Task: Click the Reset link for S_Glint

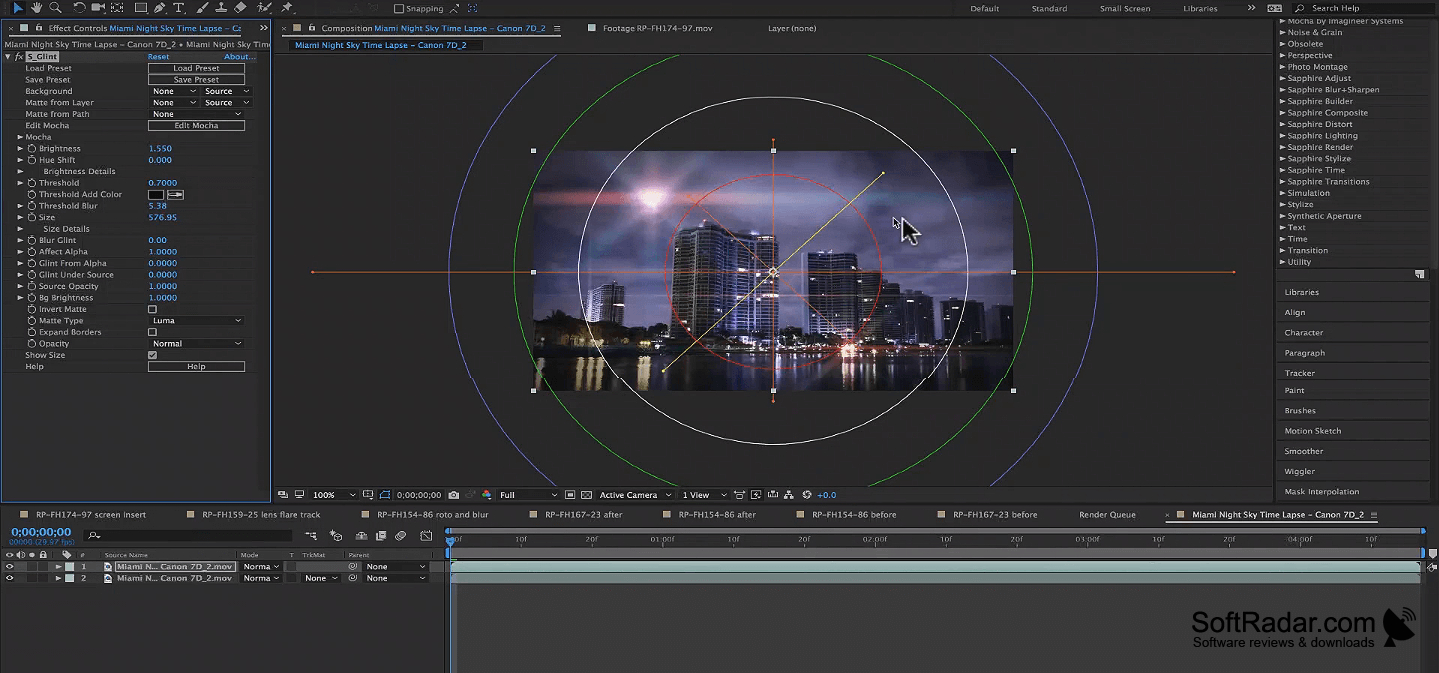Action: coord(158,57)
